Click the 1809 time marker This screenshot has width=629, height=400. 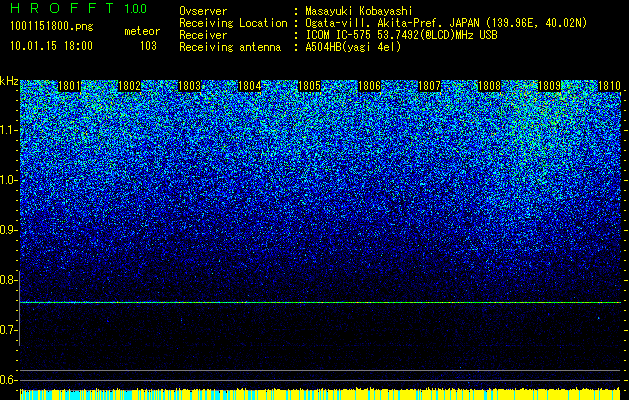click(549, 86)
